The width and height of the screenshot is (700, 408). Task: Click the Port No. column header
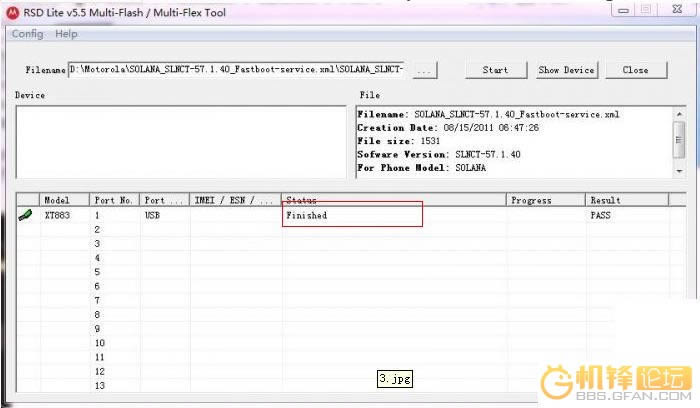click(x=114, y=200)
